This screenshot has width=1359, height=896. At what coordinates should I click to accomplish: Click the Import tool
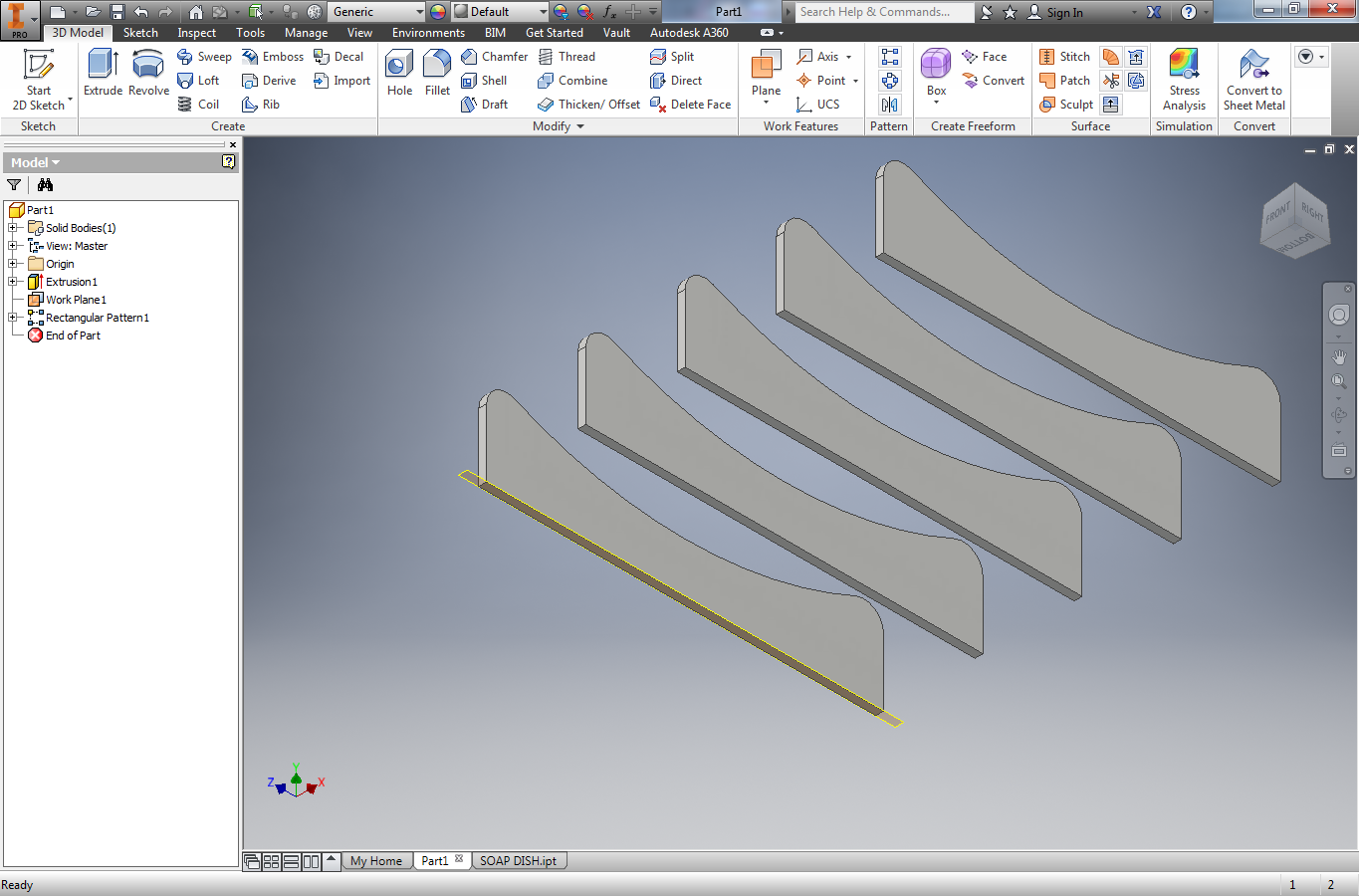tap(341, 81)
